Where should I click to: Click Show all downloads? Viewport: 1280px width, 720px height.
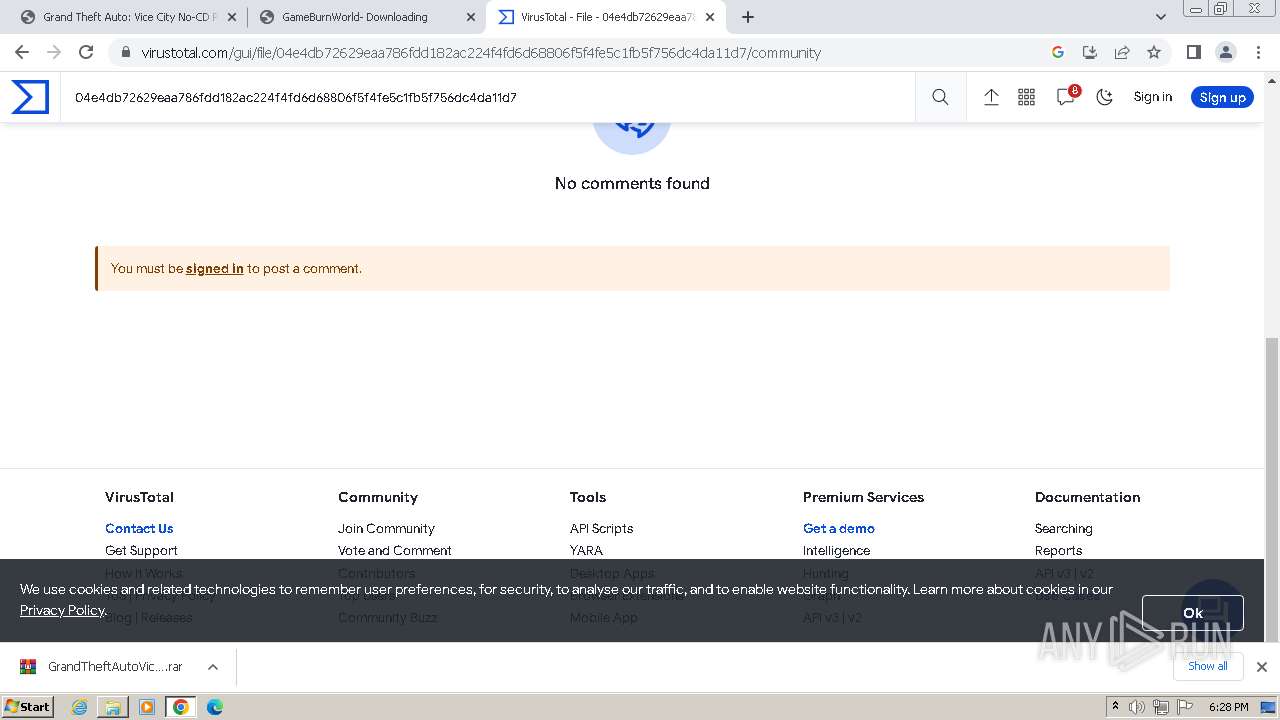point(1208,666)
